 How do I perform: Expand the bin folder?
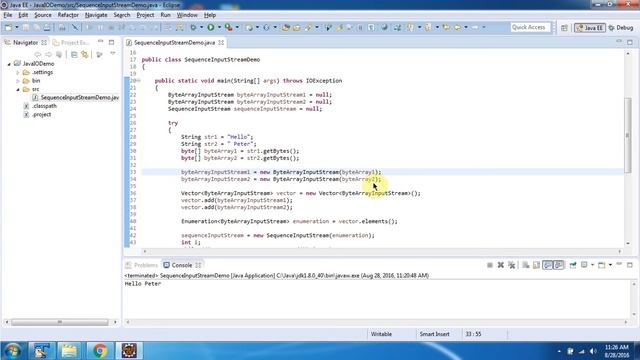pos(18,81)
